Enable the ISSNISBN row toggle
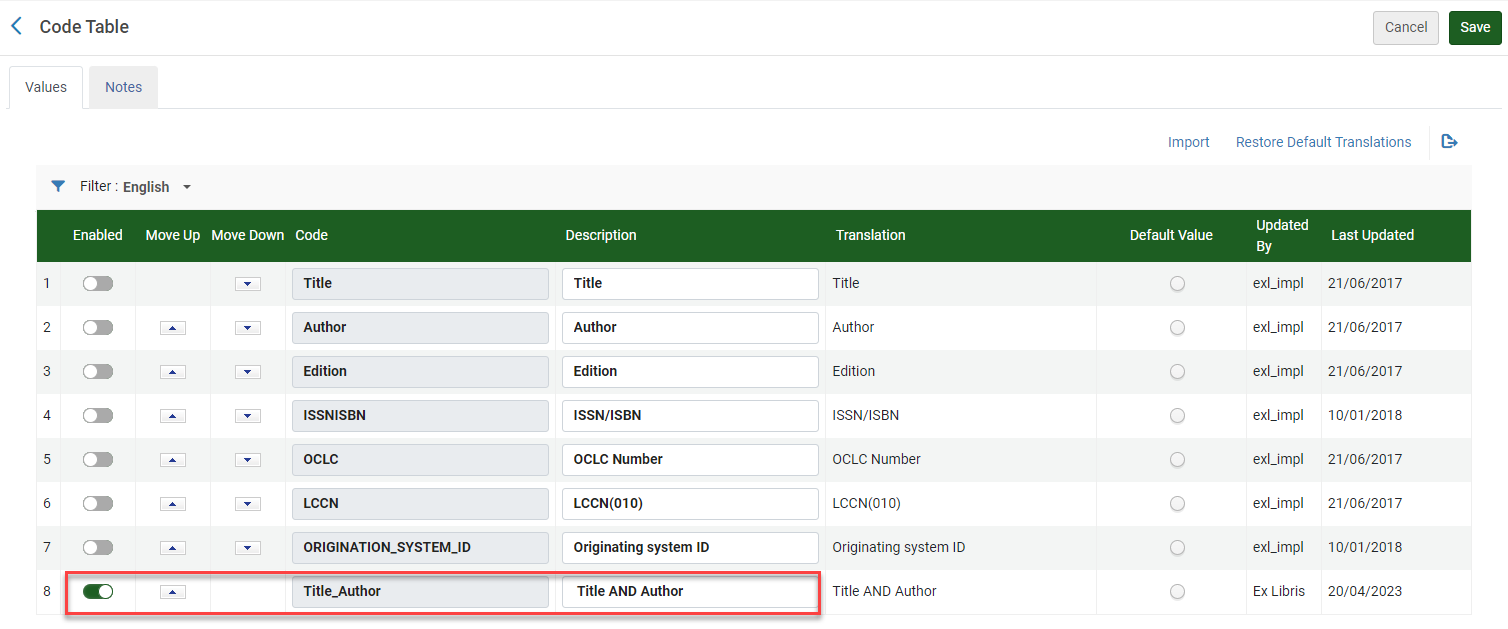Image resolution: width=1508 pixels, height=629 pixels. 98,416
